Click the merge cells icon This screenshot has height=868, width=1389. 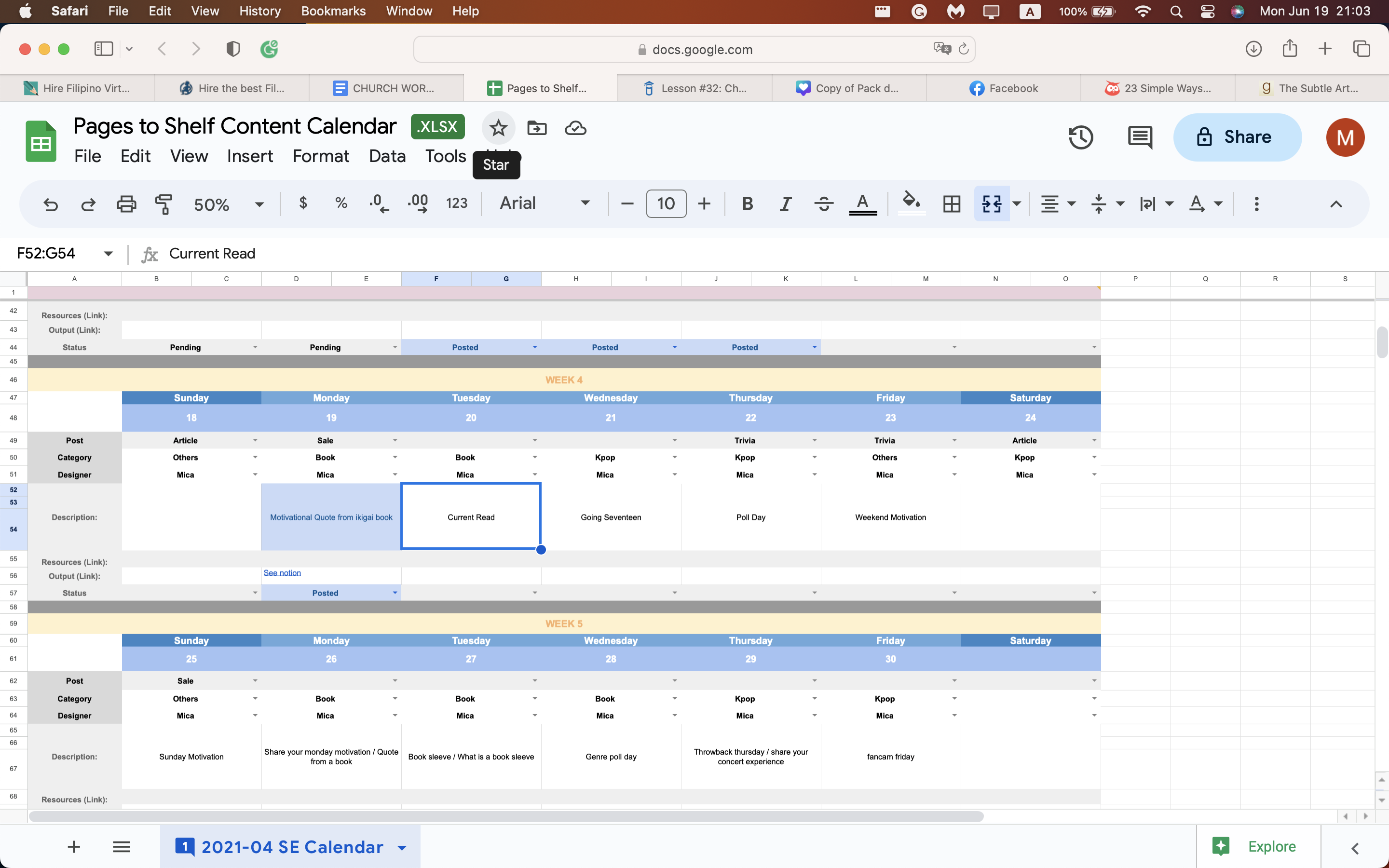pyautogui.click(x=992, y=203)
